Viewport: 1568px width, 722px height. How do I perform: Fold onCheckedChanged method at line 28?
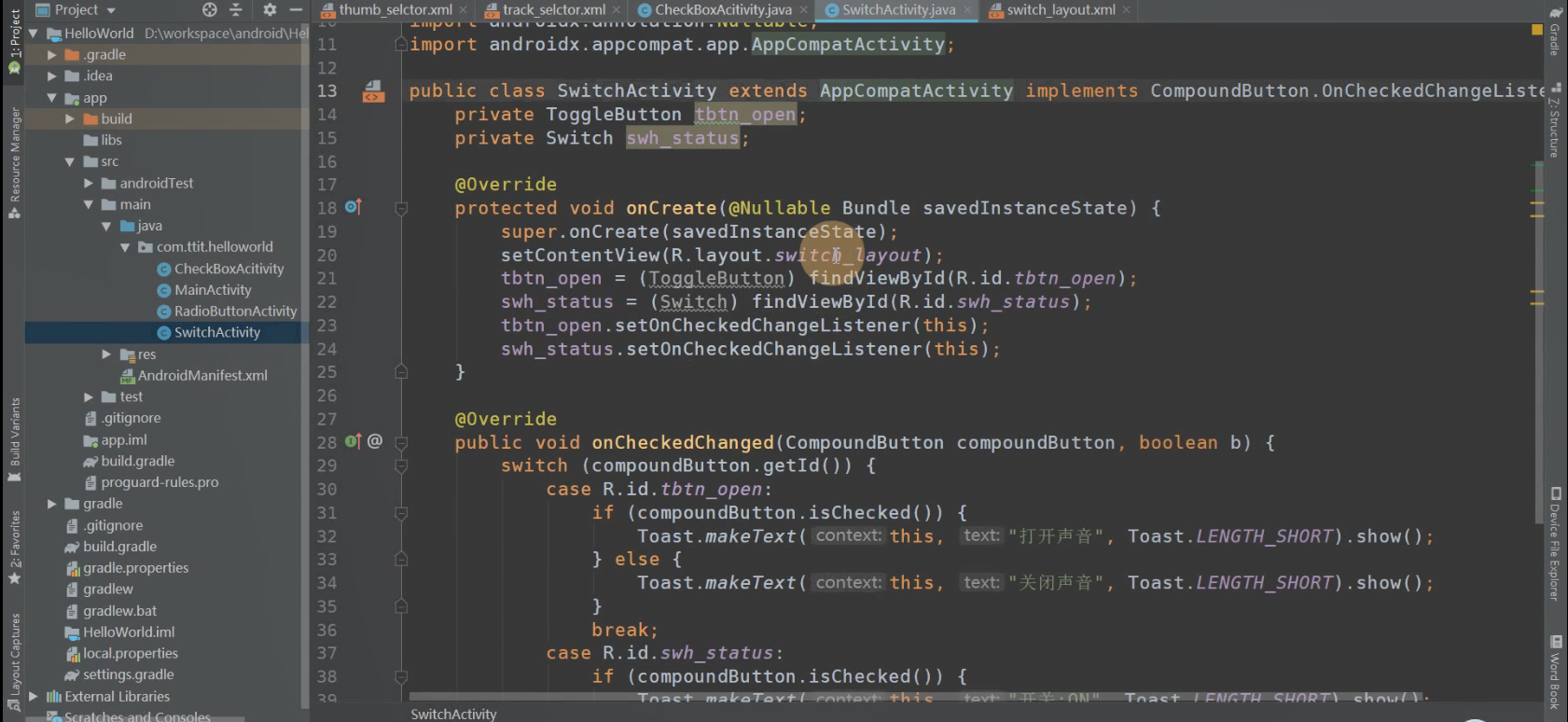401,442
